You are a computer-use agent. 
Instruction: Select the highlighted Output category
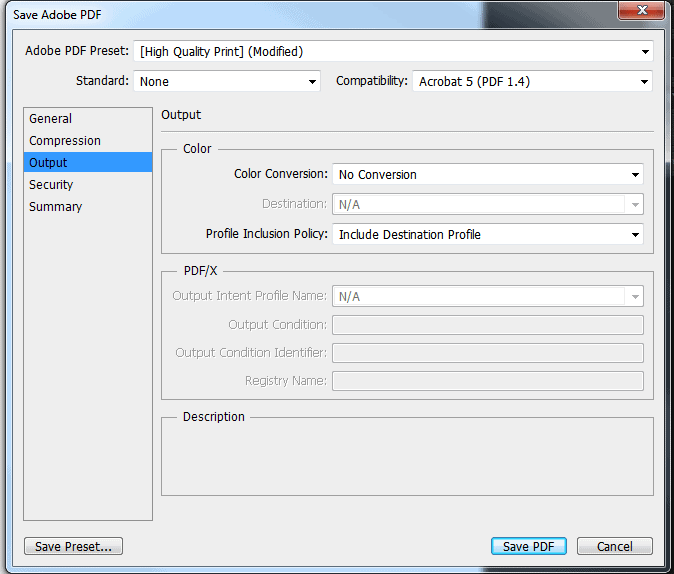[x=49, y=163]
